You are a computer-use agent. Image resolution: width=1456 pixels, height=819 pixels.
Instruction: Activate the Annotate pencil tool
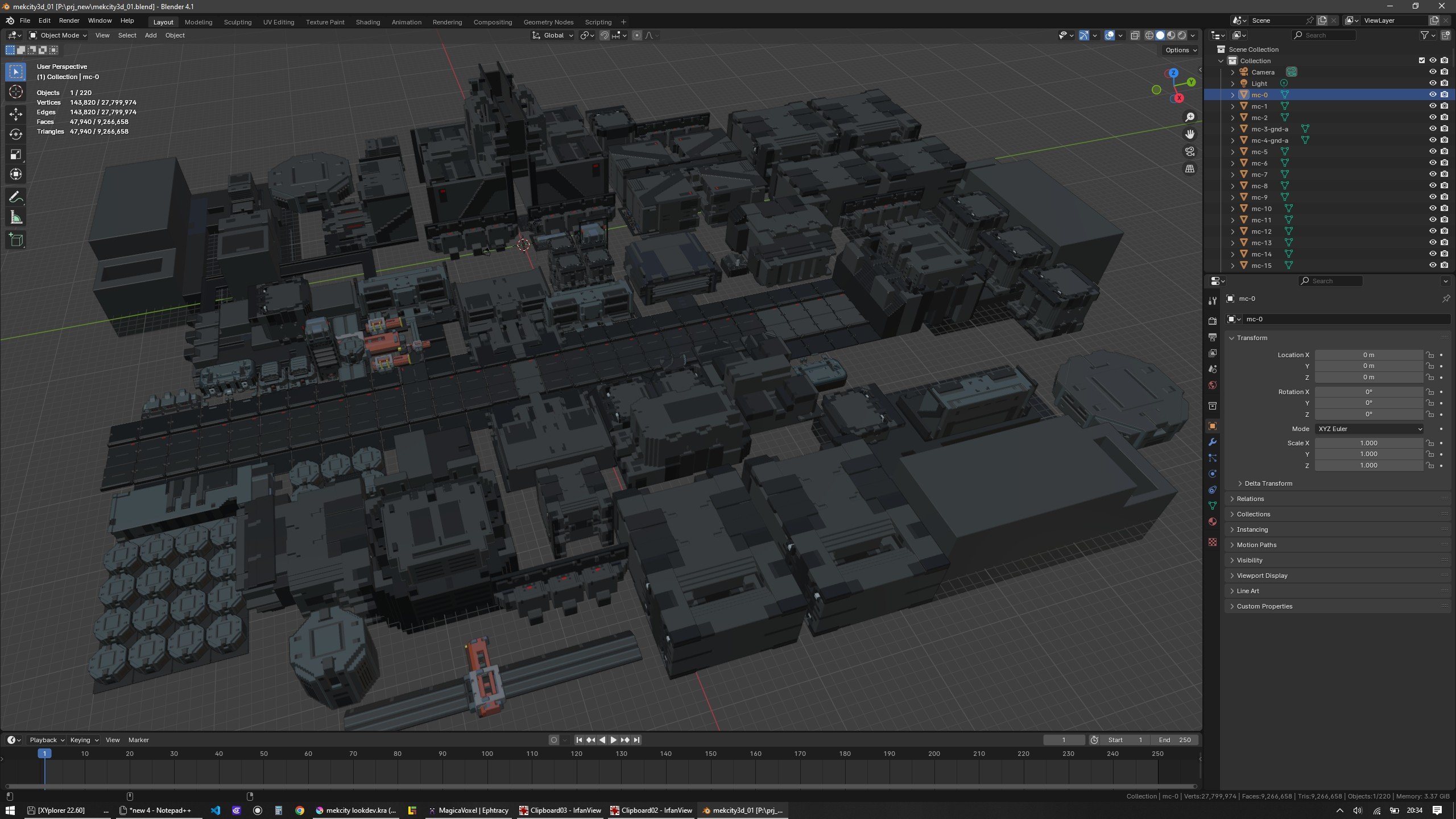tap(16, 197)
